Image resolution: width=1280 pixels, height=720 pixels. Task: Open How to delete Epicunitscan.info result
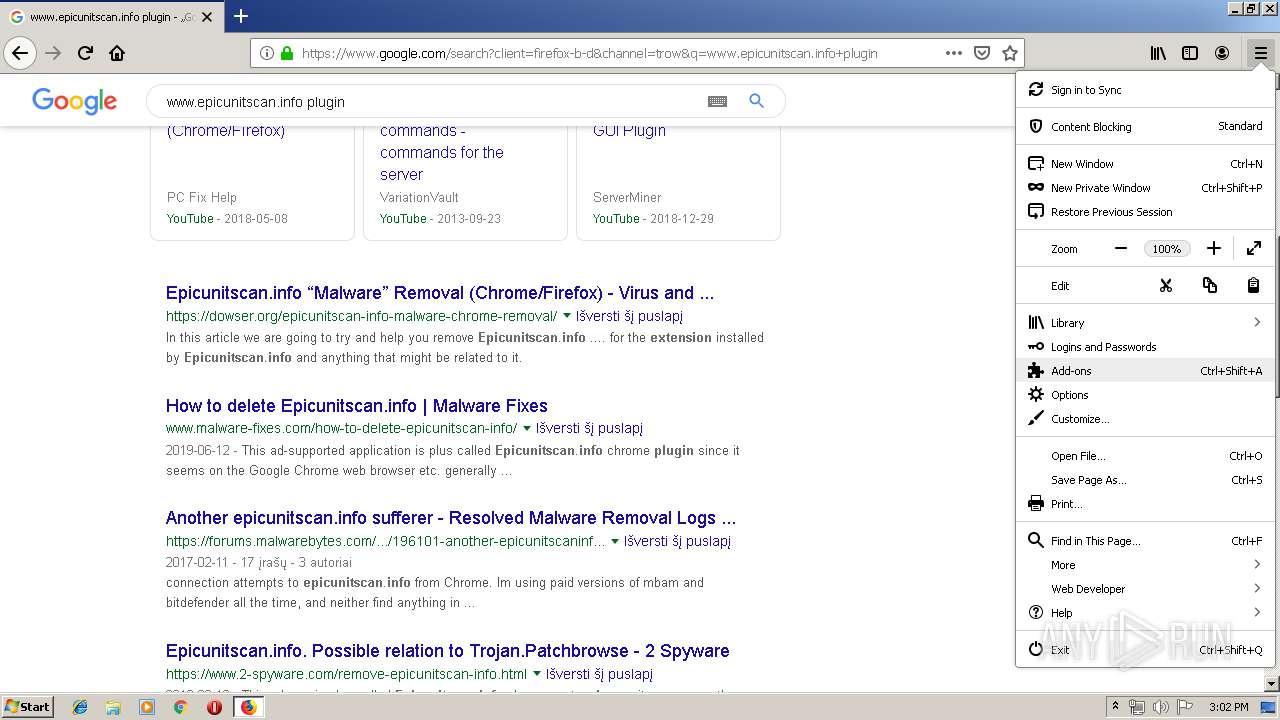(x=357, y=406)
